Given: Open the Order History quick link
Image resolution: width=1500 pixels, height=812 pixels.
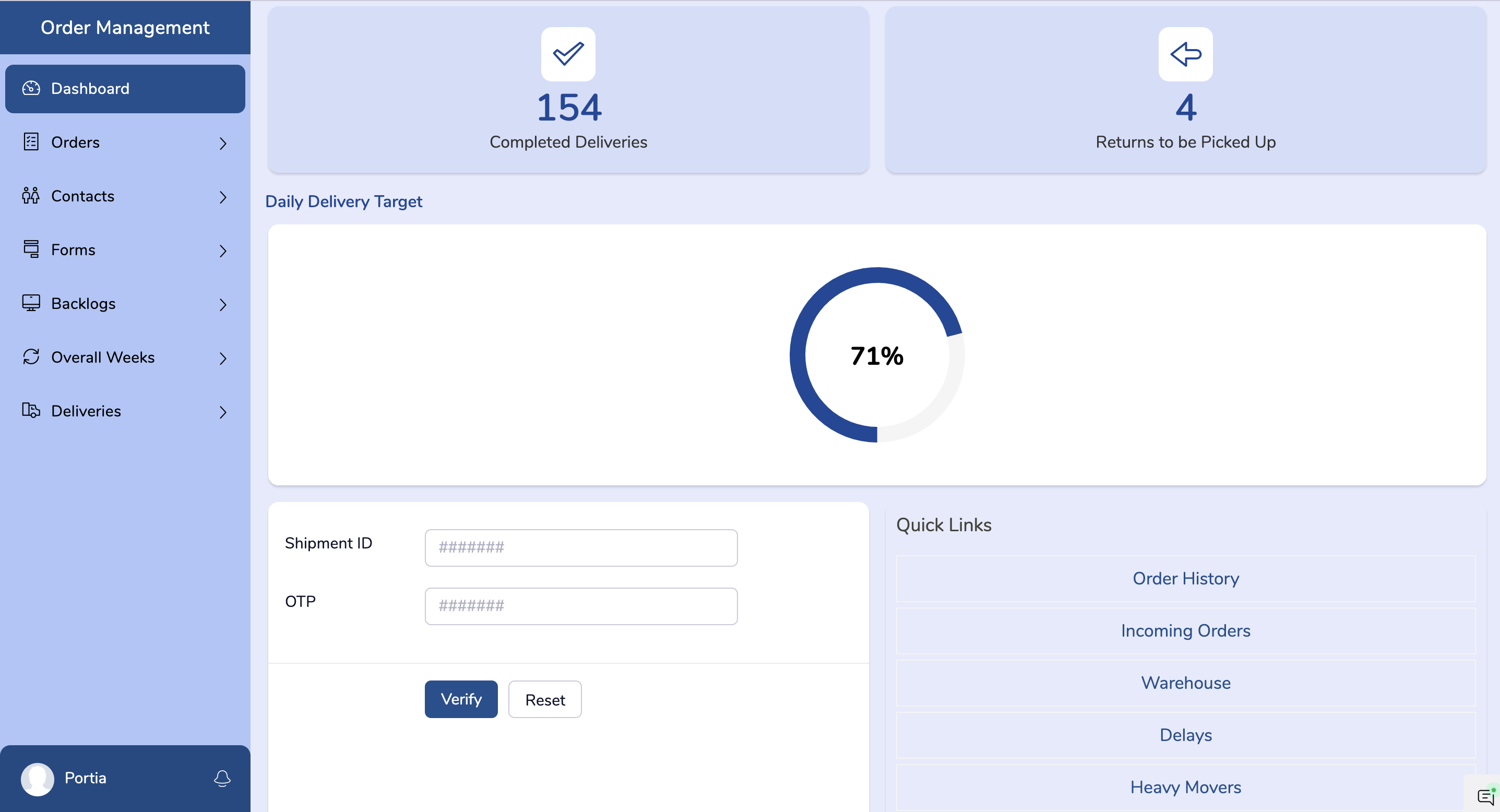Looking at the screenshot, I should [1185, 578].
